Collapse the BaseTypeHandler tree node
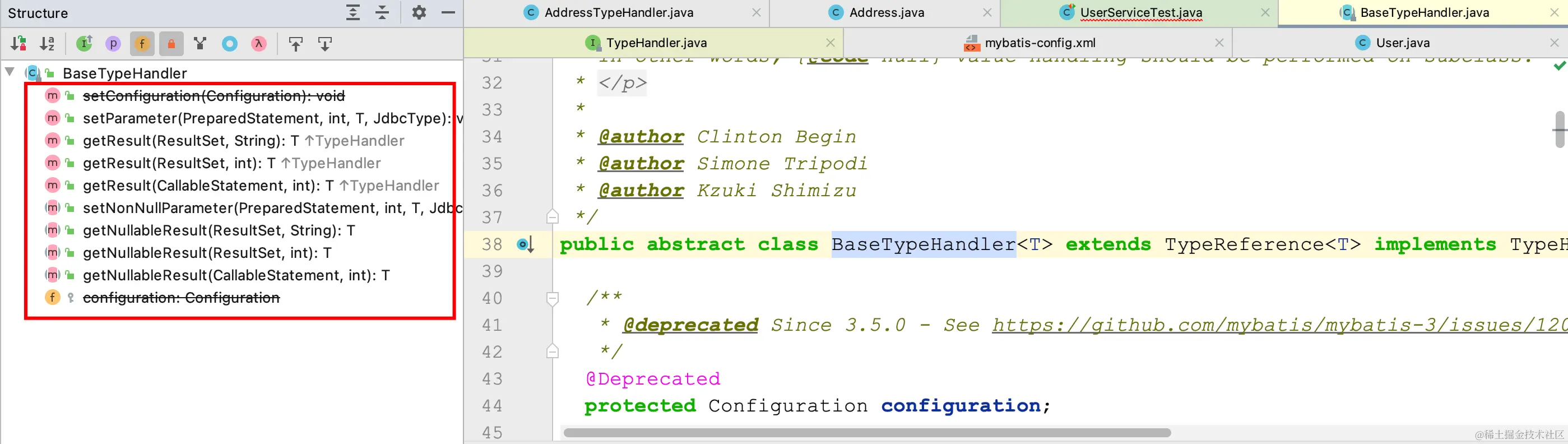 pyautogui.click(x=10, y=72)
